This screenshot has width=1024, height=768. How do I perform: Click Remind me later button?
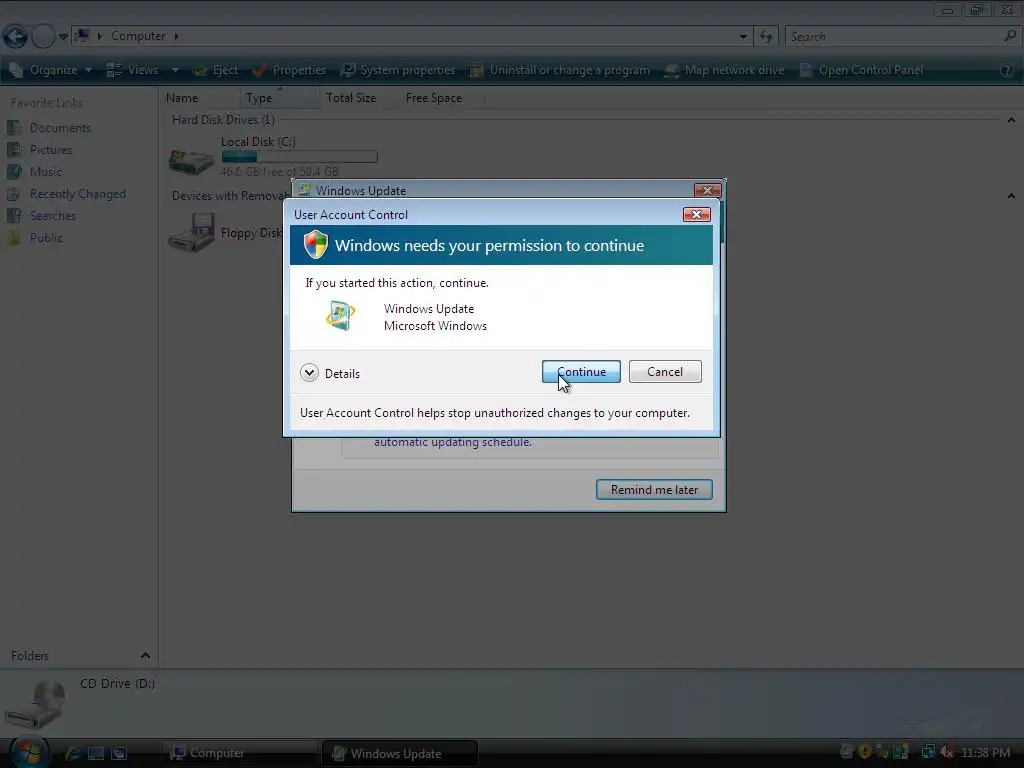point(654,489)
